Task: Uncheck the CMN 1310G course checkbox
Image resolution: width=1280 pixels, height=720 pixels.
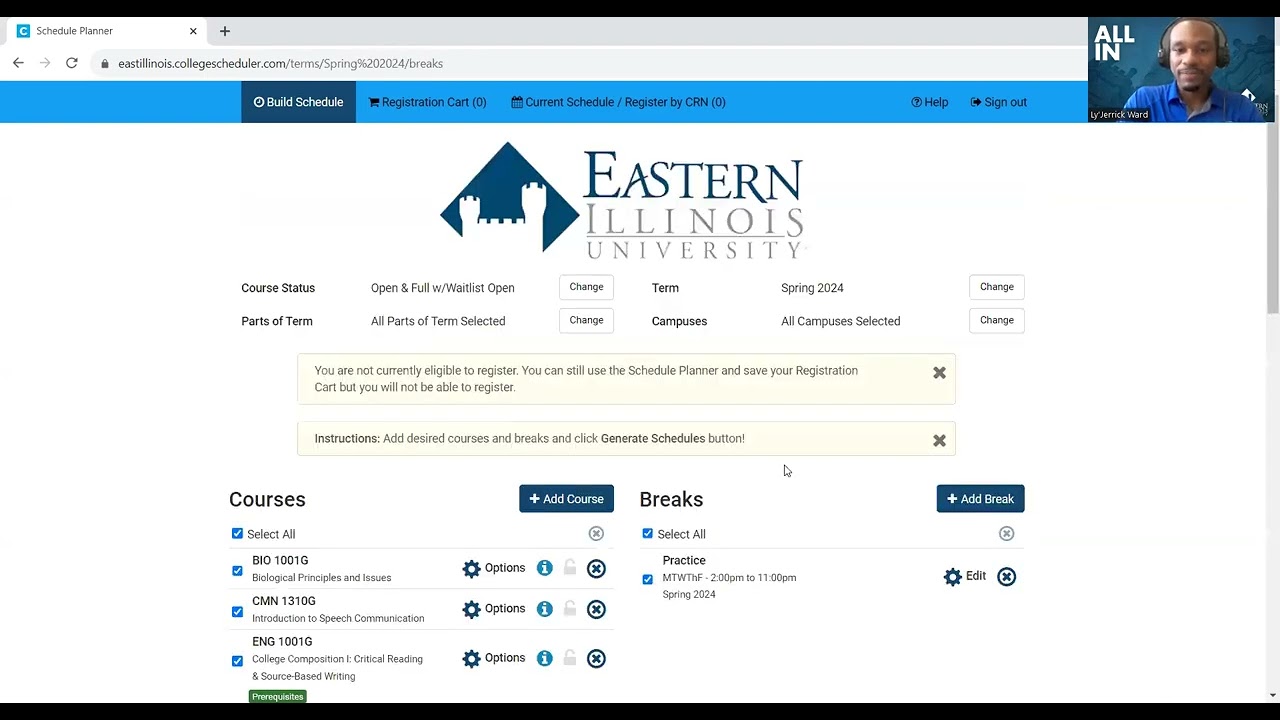Action: tap(237, 612)
